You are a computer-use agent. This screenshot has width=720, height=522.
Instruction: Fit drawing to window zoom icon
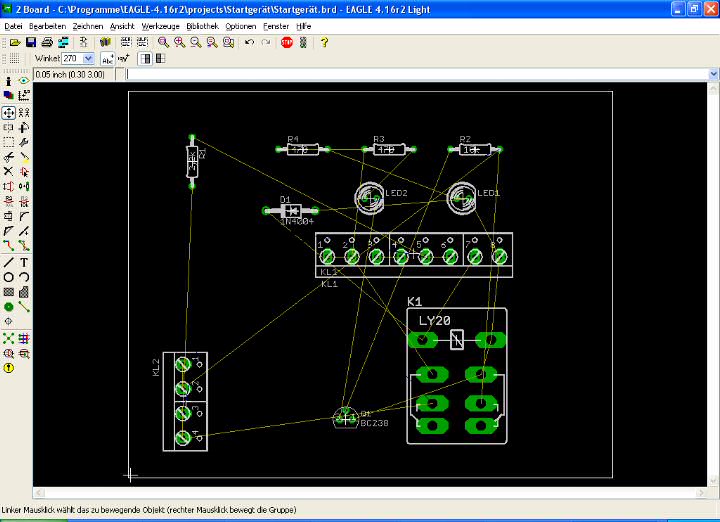click(163, 43)
